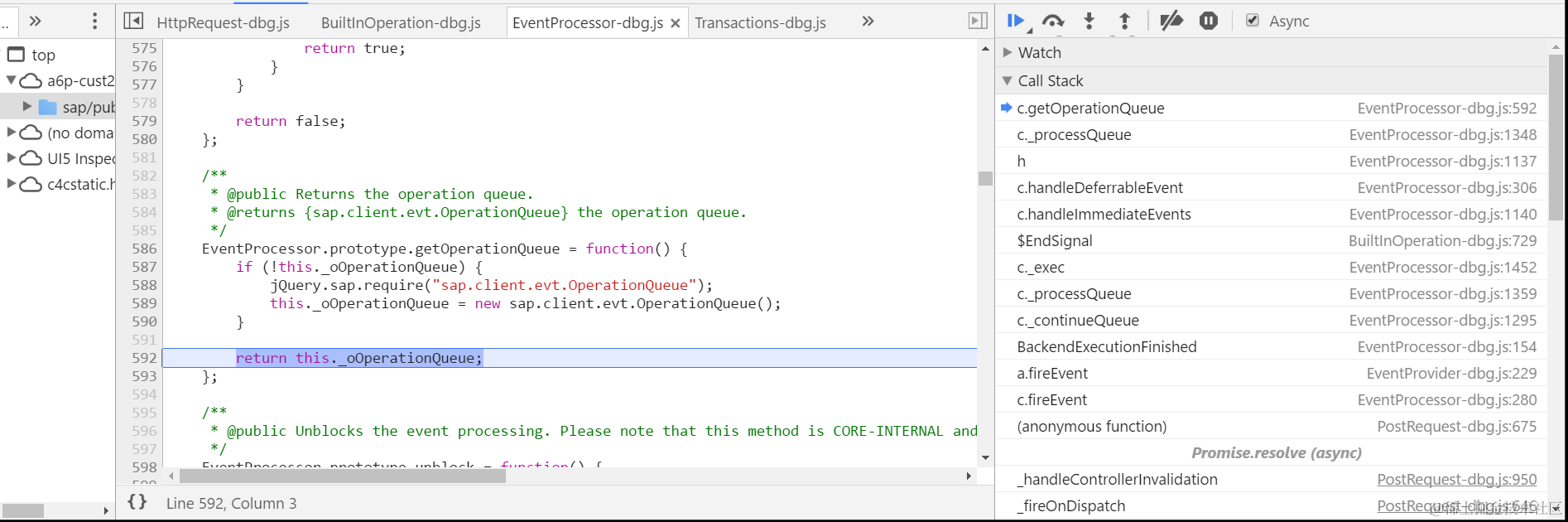This screenshot has width=1568, height=522.
Task: Select the EventProcessor-dbg.js tab
Action: 587,23
